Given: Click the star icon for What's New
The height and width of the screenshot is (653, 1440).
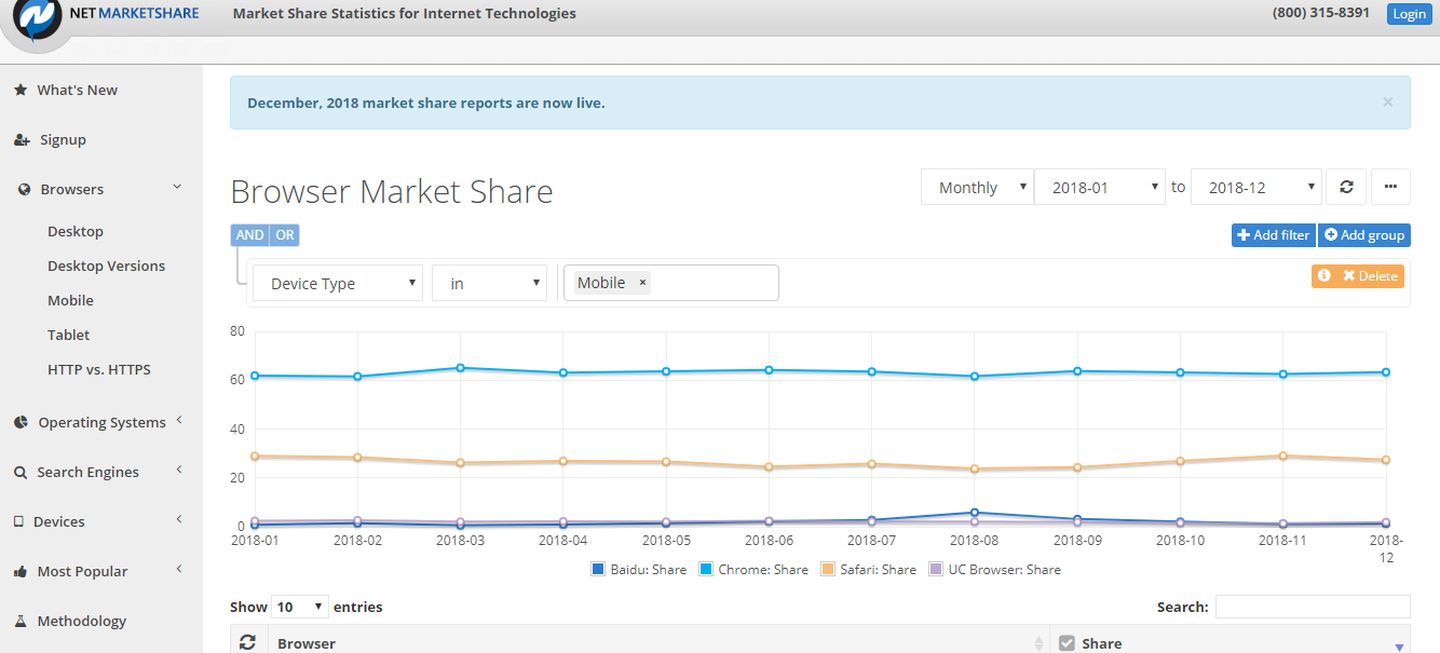Looking at the screenshot, I should pos(20,90).
